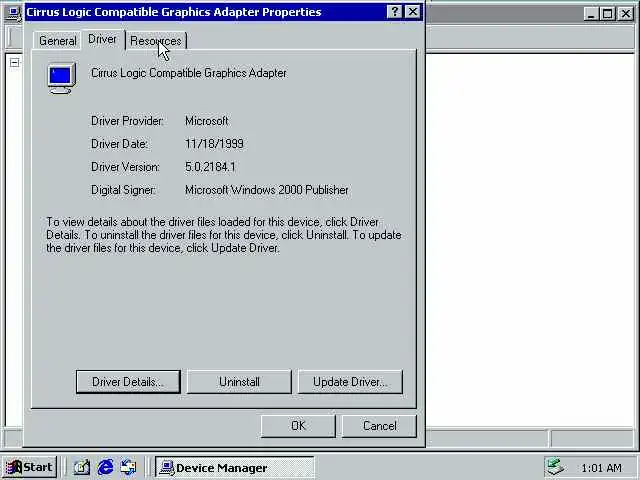This screenshot has width=640, height=480.
Task: Select the Driver tab
Action: pos(102,39)
